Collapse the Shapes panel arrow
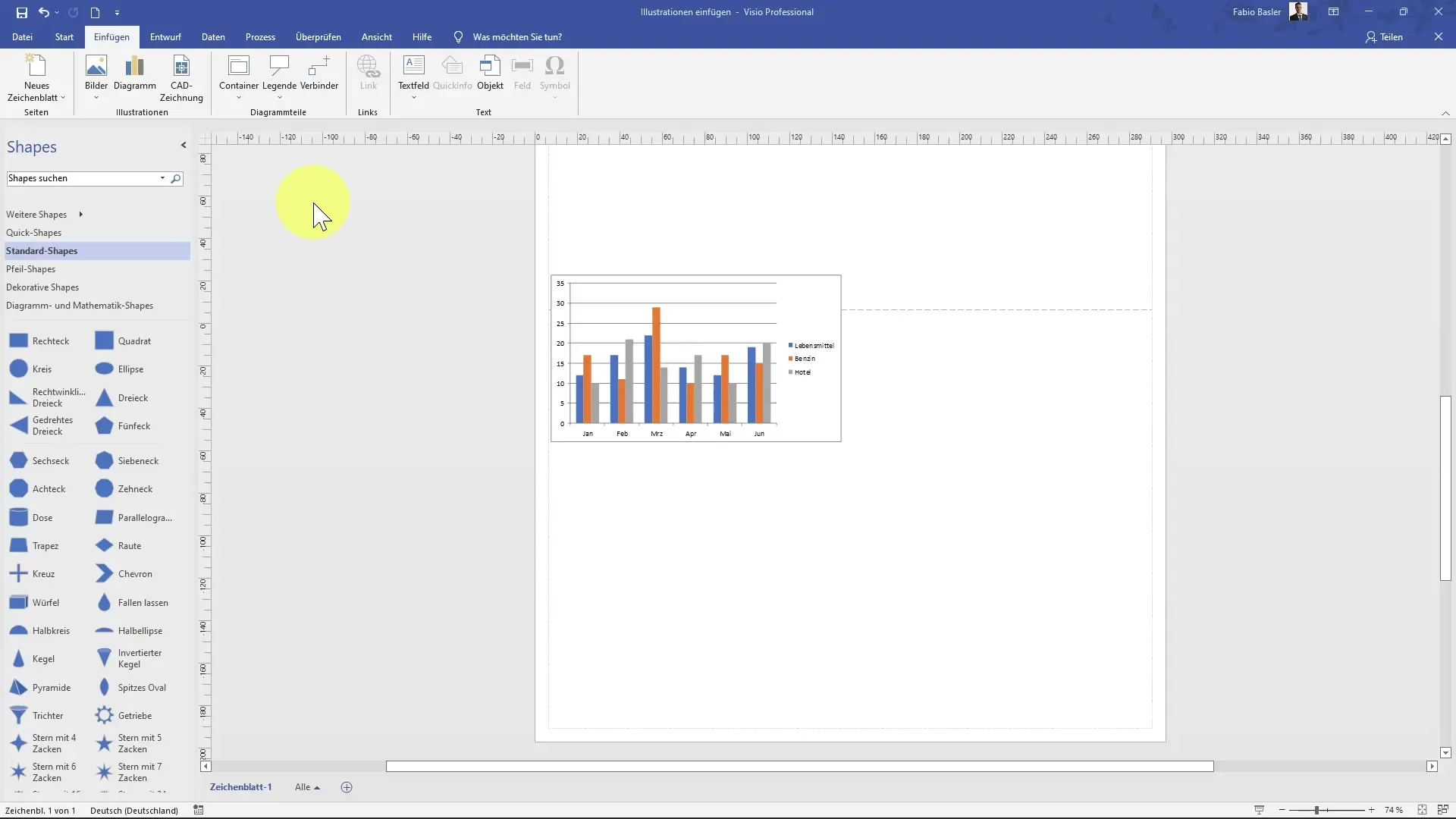Screen dimensions: 1456x819 point(184,145)
